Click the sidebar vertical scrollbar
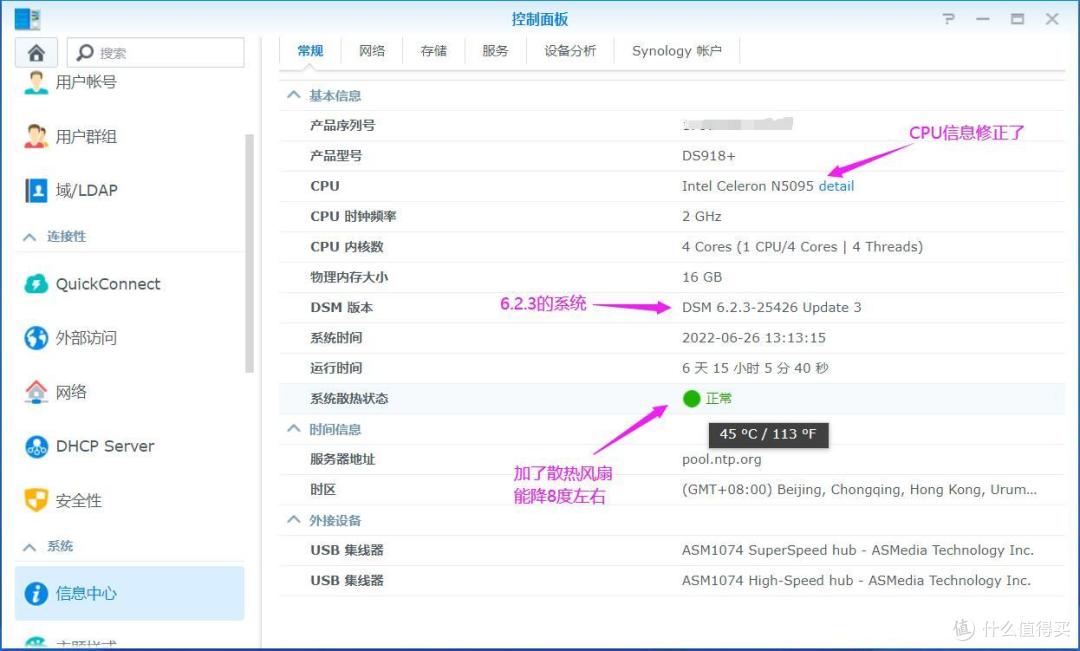 (x=249, y=254)
